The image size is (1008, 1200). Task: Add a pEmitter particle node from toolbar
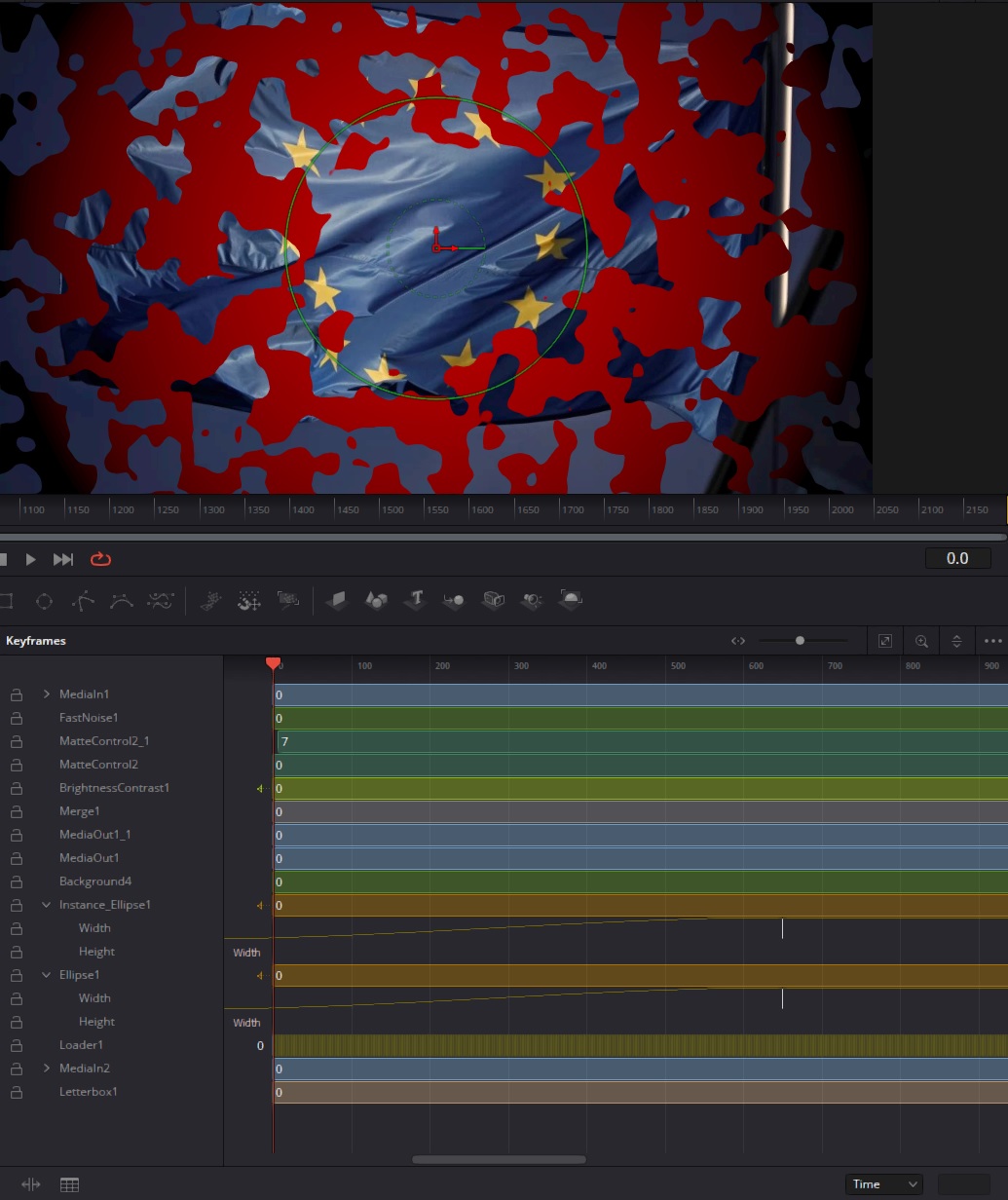[210, 601]
